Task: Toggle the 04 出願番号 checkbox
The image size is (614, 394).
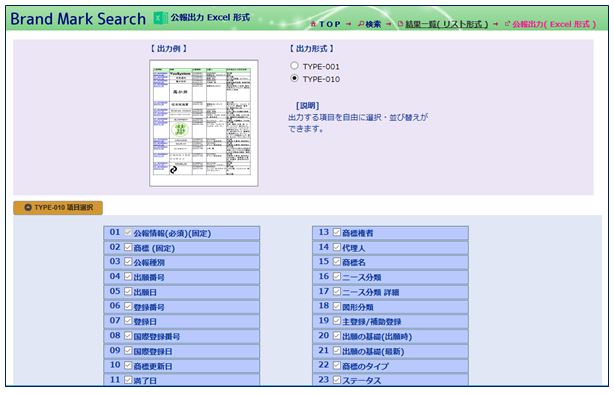Action: click(128, 277)
